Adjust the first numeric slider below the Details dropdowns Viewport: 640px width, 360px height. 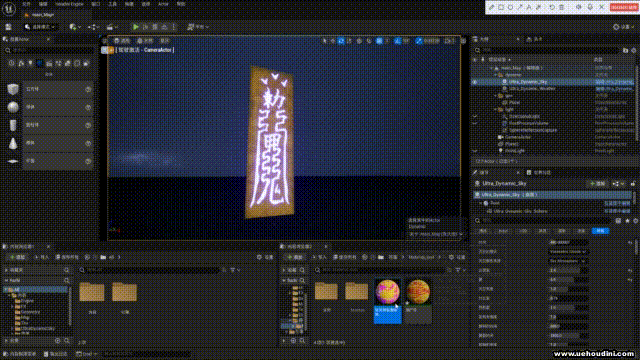click(568, 270)
